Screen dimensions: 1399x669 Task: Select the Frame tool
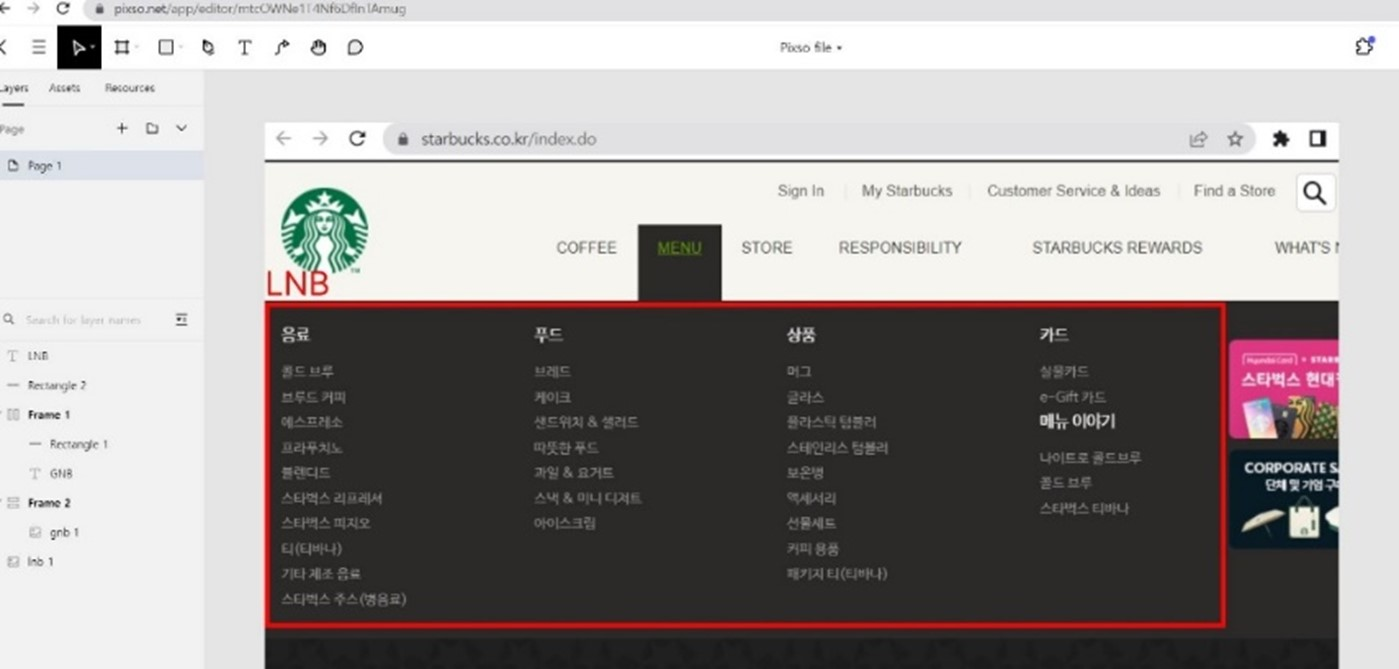121,47
